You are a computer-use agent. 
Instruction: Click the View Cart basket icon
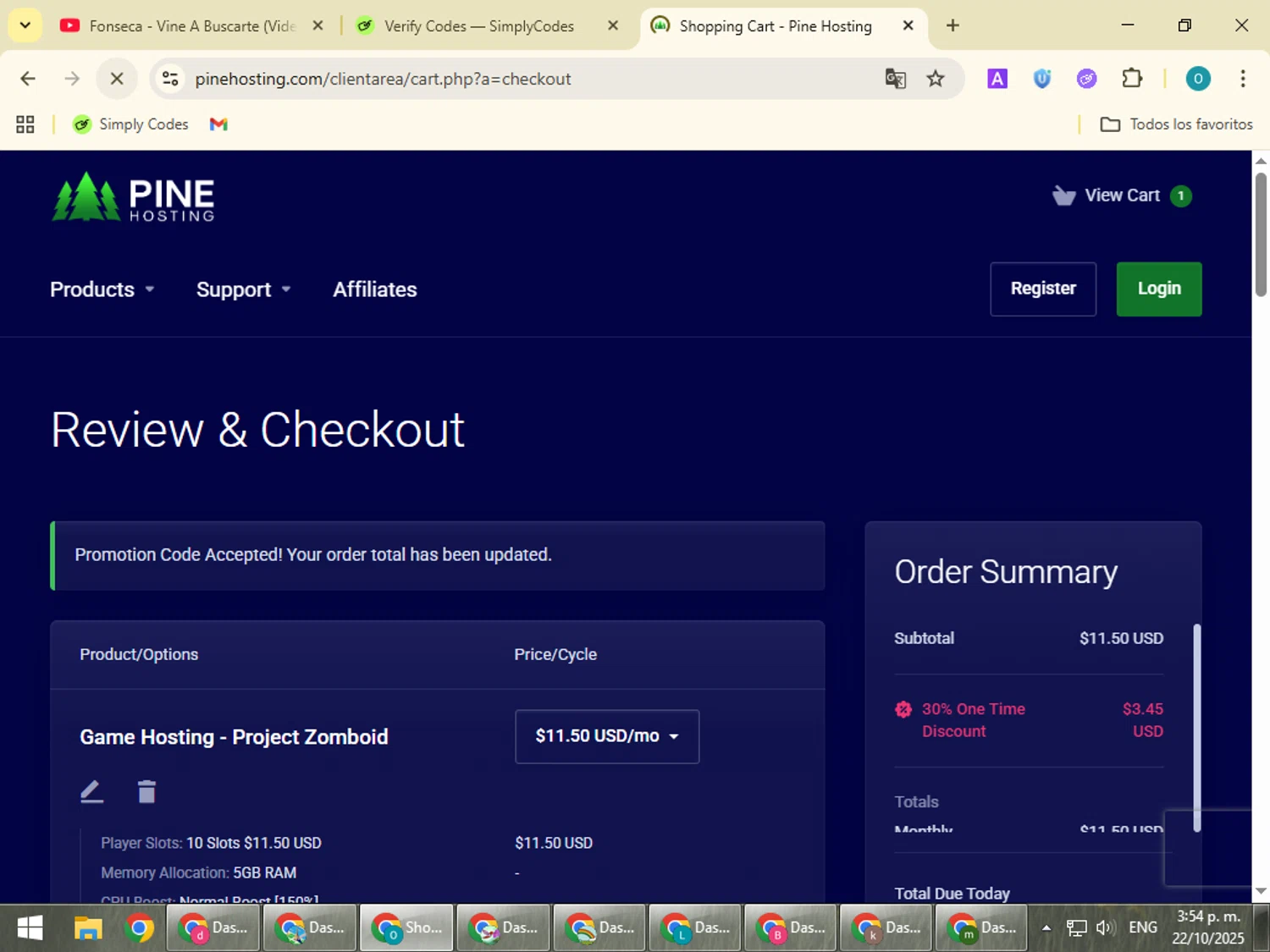point(1063,195)
